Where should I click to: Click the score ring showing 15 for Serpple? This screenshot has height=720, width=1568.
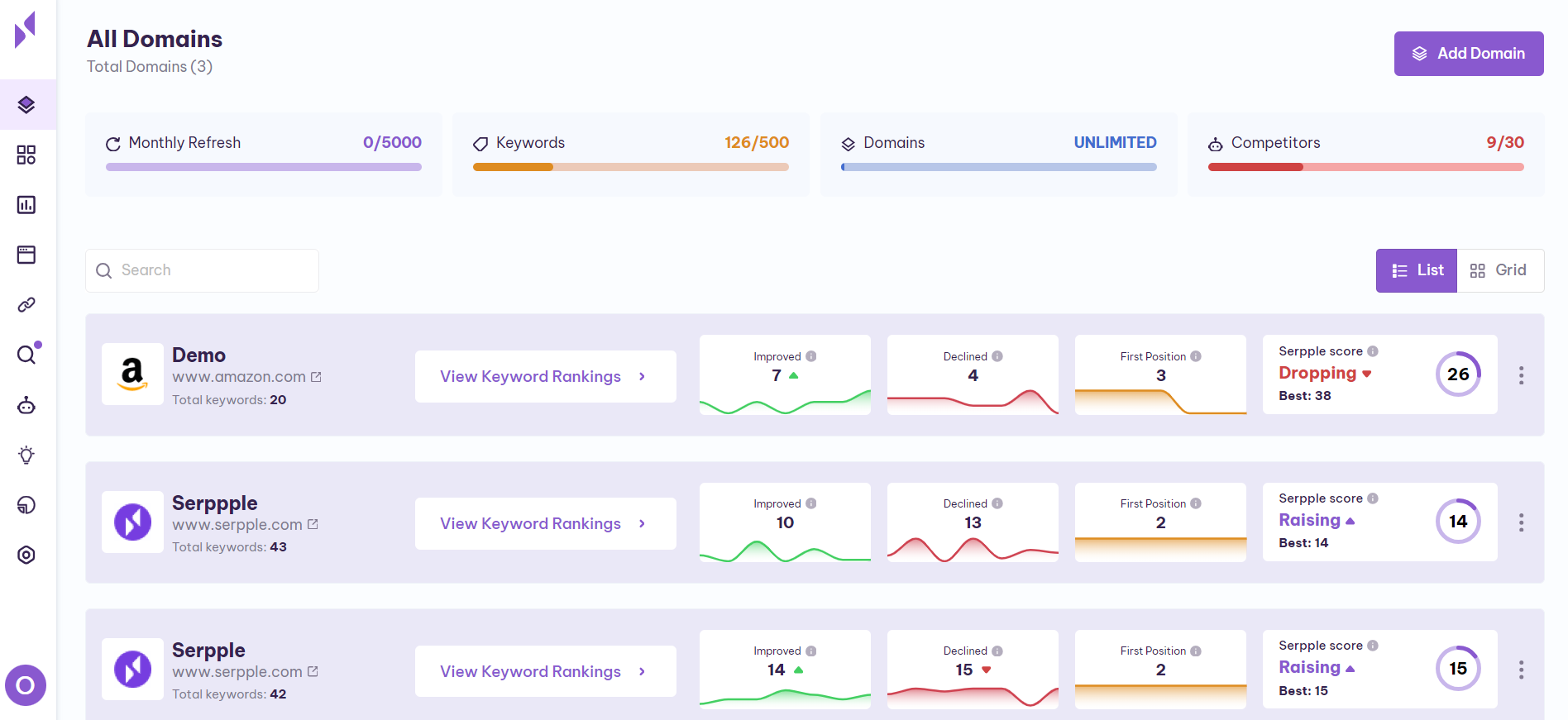coord(1458,669)
